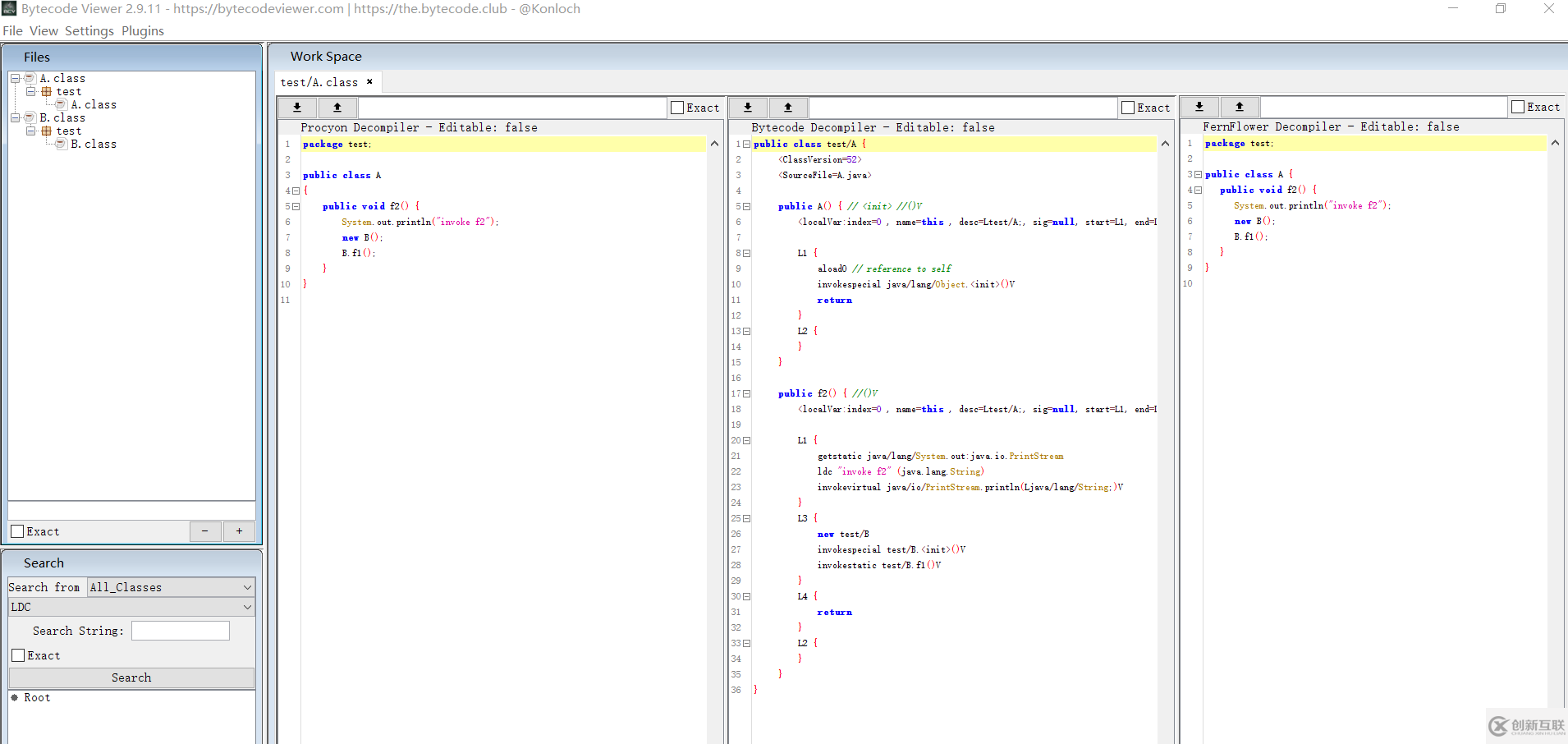The image size is (1568, 744).
Task: Fold f2 method at line 4 in FernFlower pane
Action: (x=1198, y=190)
